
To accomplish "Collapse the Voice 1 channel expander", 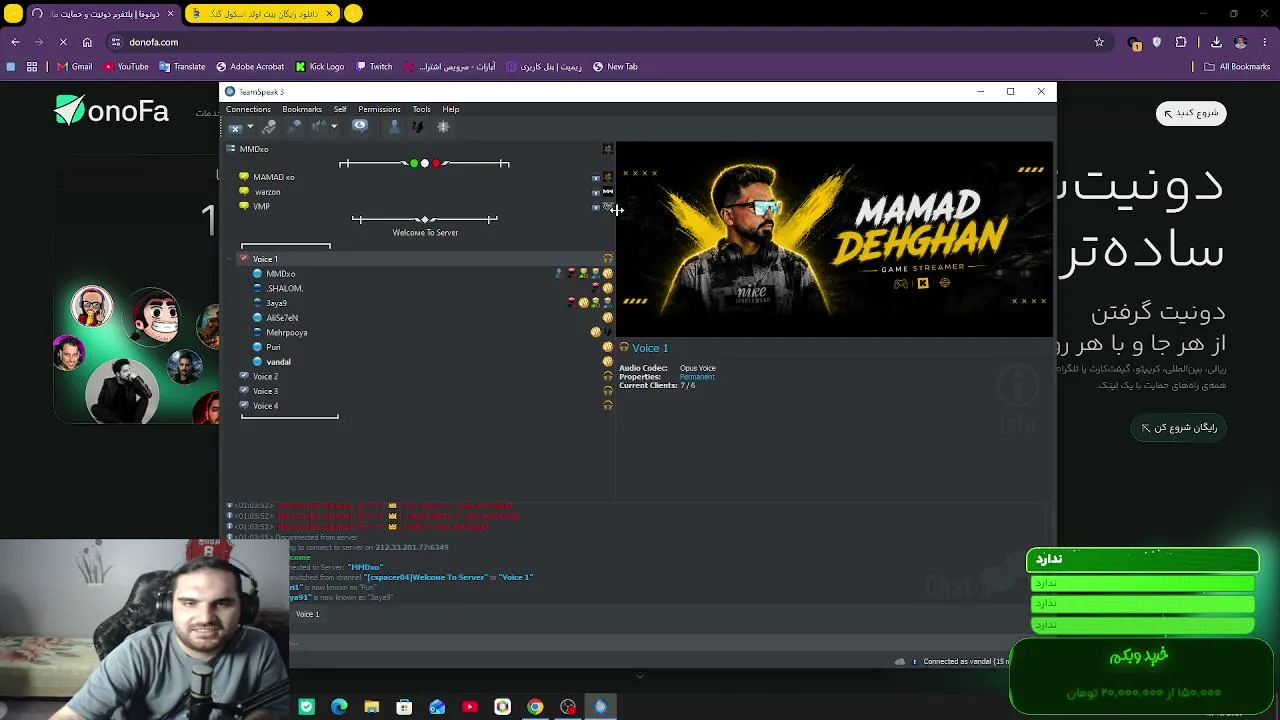I will (231, 259).
